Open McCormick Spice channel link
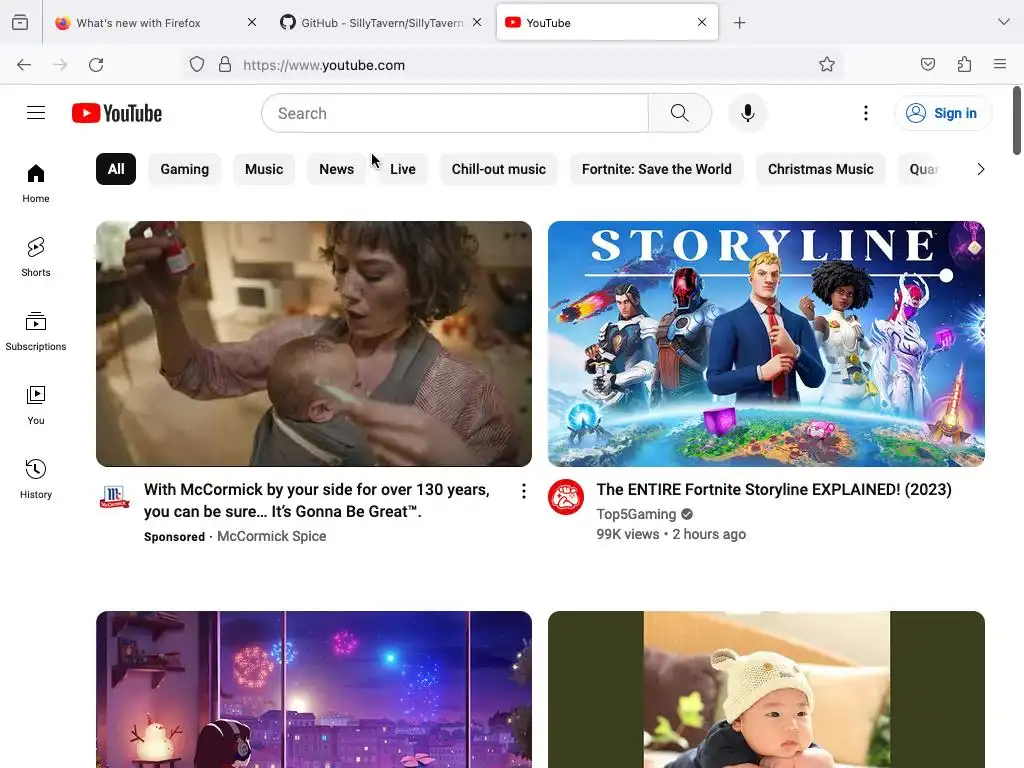 pos(272,536)
